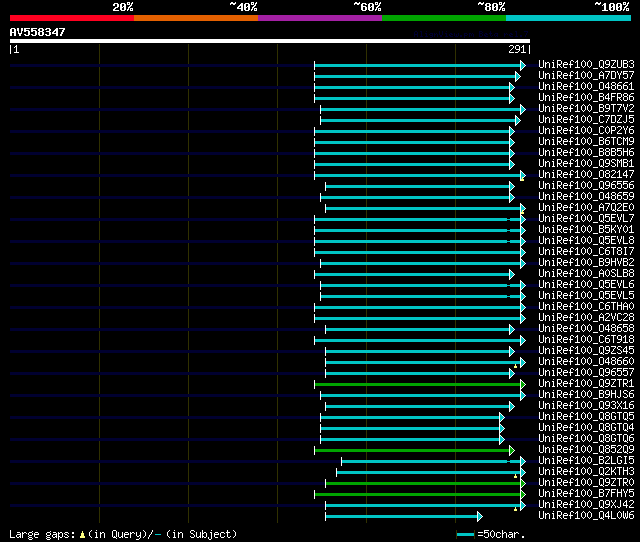The height and width of the screenshot is (542, 640).
Task: Click the AV558347 query name
Action: [x=38, y=32]
